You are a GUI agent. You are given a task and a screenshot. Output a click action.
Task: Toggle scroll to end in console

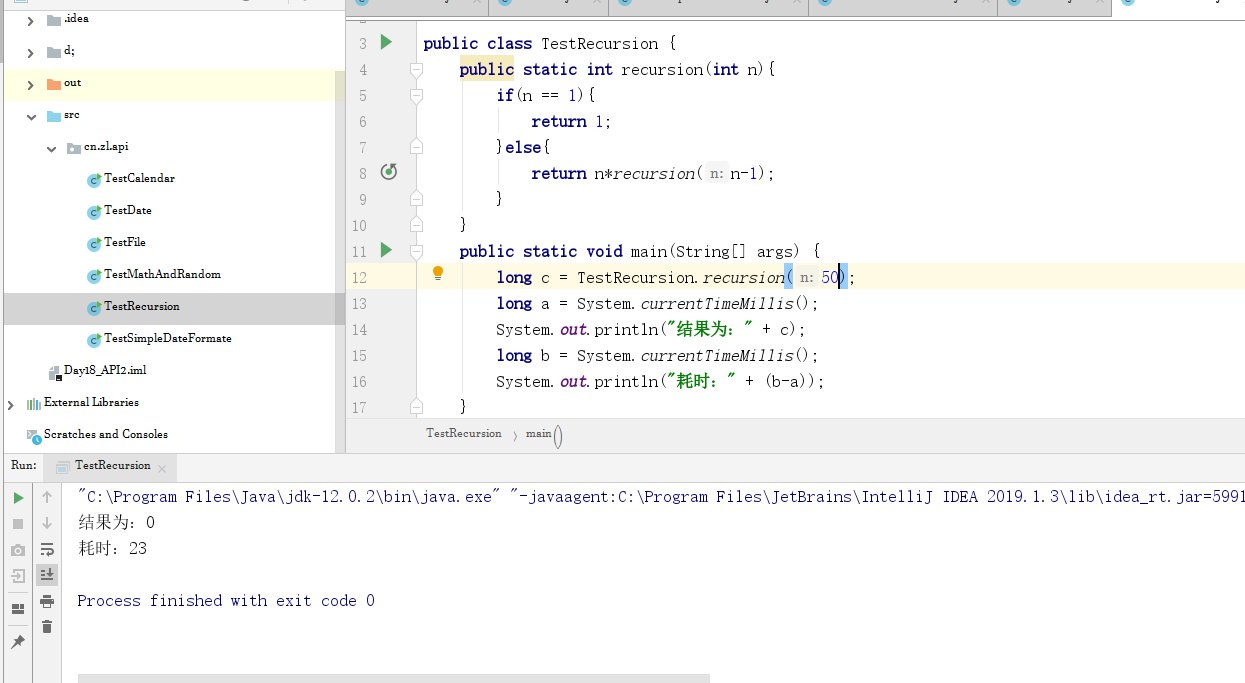coord(47,575)
